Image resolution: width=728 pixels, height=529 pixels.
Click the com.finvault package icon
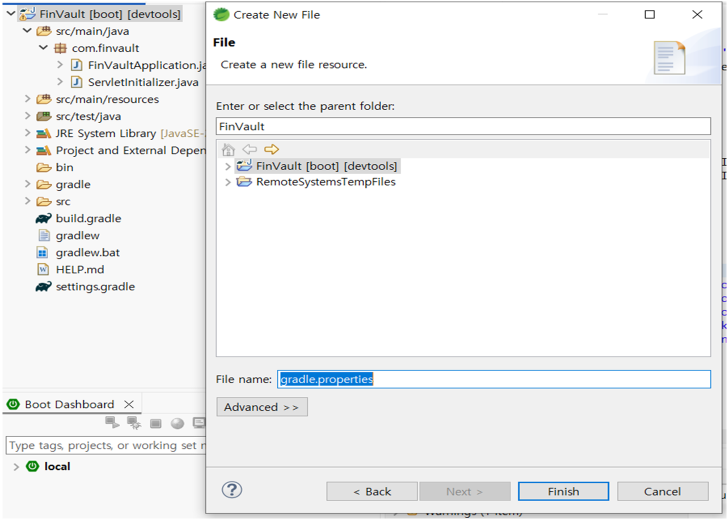tap(60, 48)
